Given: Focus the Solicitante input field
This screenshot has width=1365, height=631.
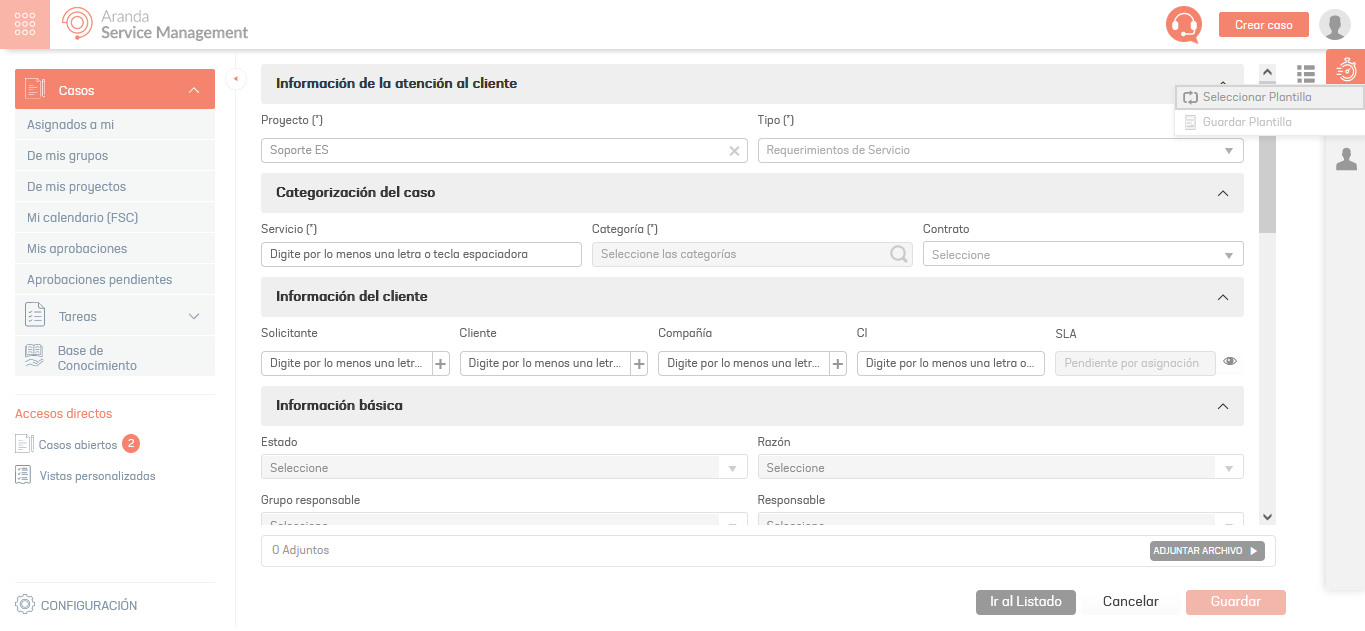Looking at the screenshot, I should pyautogui.click(x=346, y=364).
